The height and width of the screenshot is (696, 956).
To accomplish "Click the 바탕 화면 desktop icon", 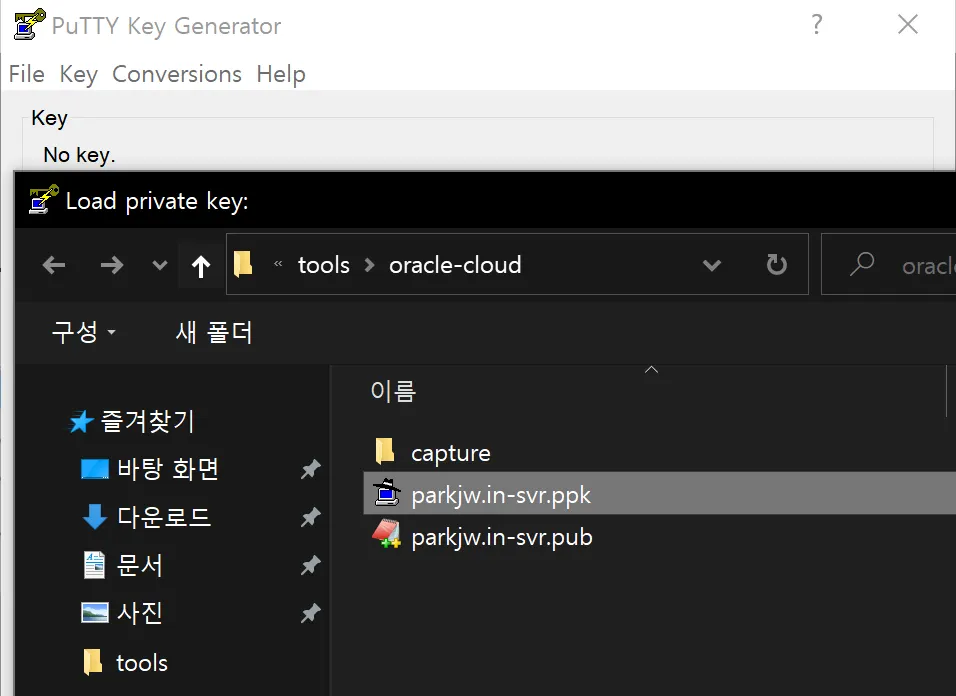I will (95, 469).
